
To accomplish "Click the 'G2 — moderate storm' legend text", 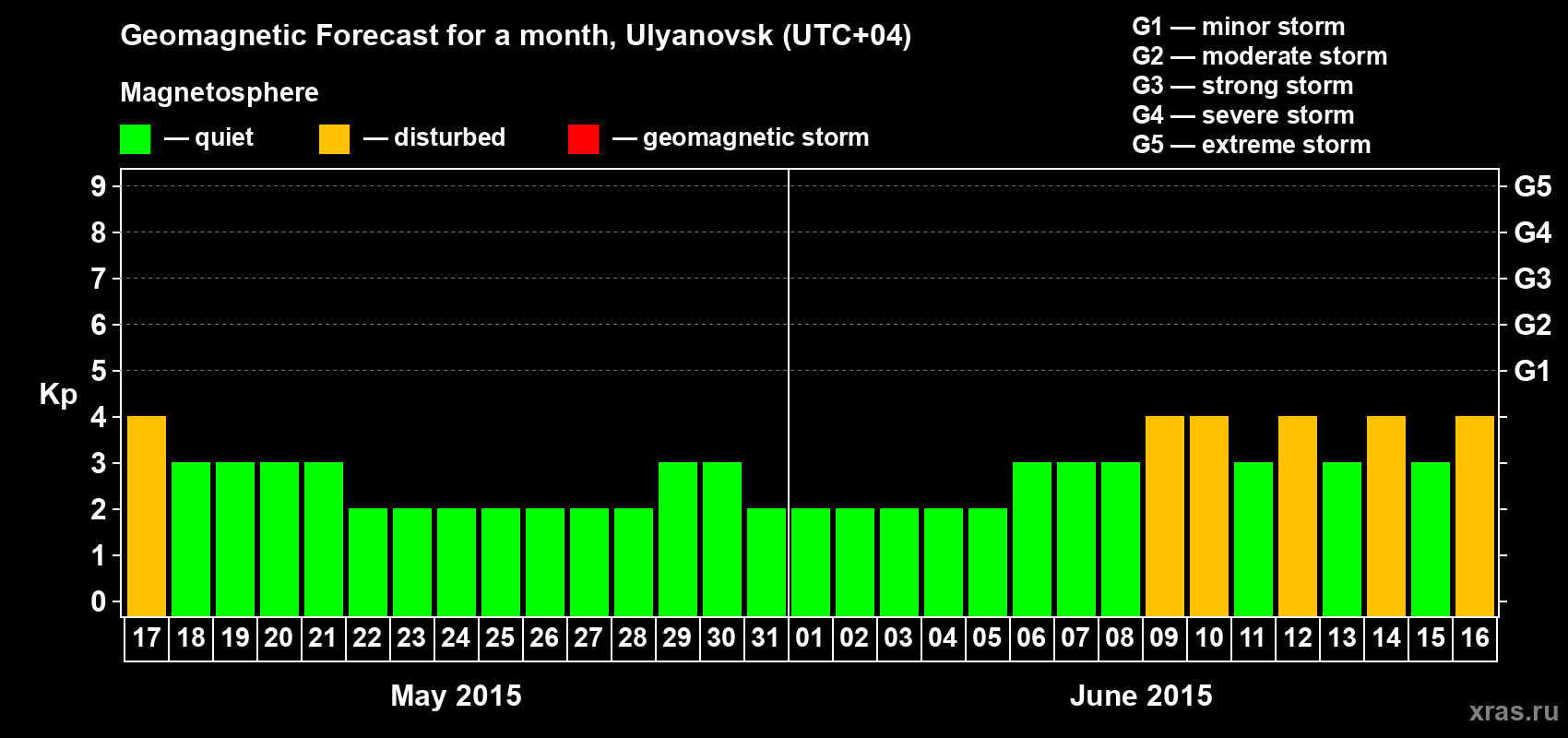I will click(x=1260, y=56).
